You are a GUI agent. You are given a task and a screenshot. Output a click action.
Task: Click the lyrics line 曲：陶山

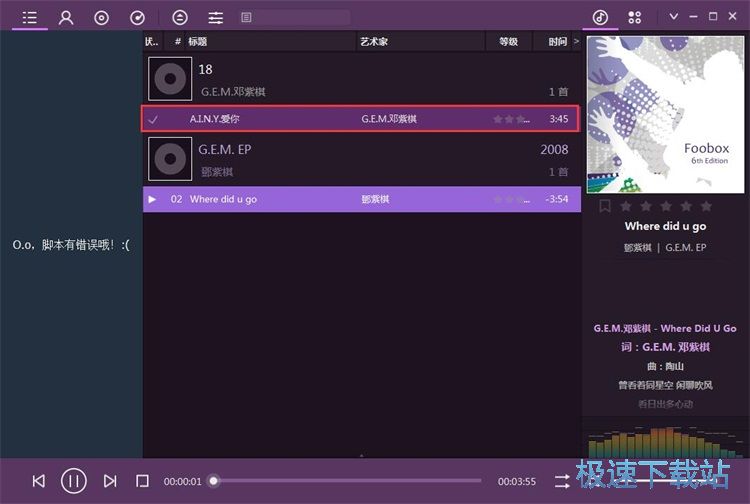pos(665,366)
